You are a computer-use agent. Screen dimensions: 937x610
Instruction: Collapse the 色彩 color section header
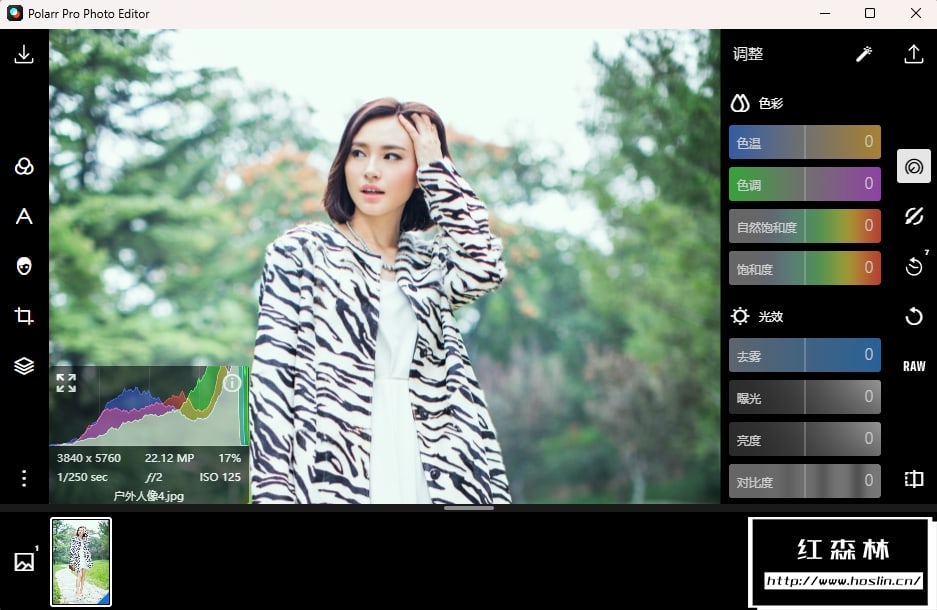[x=757, y=103]
